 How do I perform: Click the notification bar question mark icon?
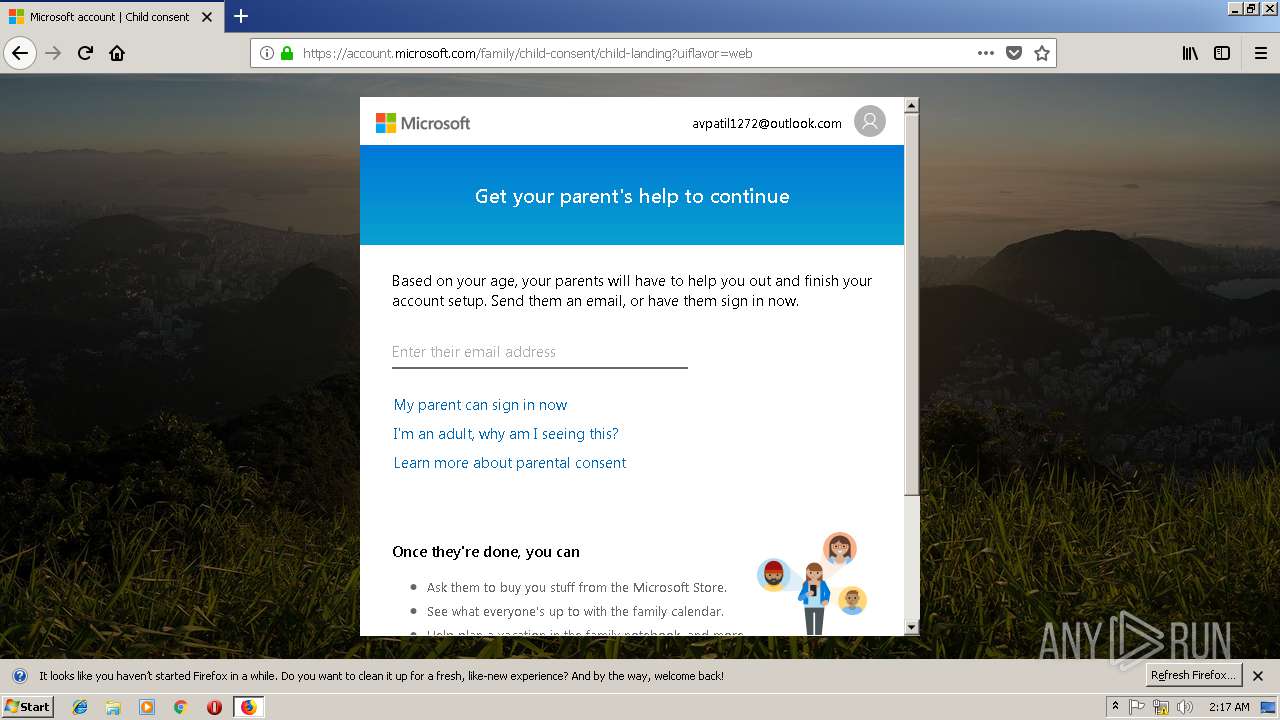[20, 676]
